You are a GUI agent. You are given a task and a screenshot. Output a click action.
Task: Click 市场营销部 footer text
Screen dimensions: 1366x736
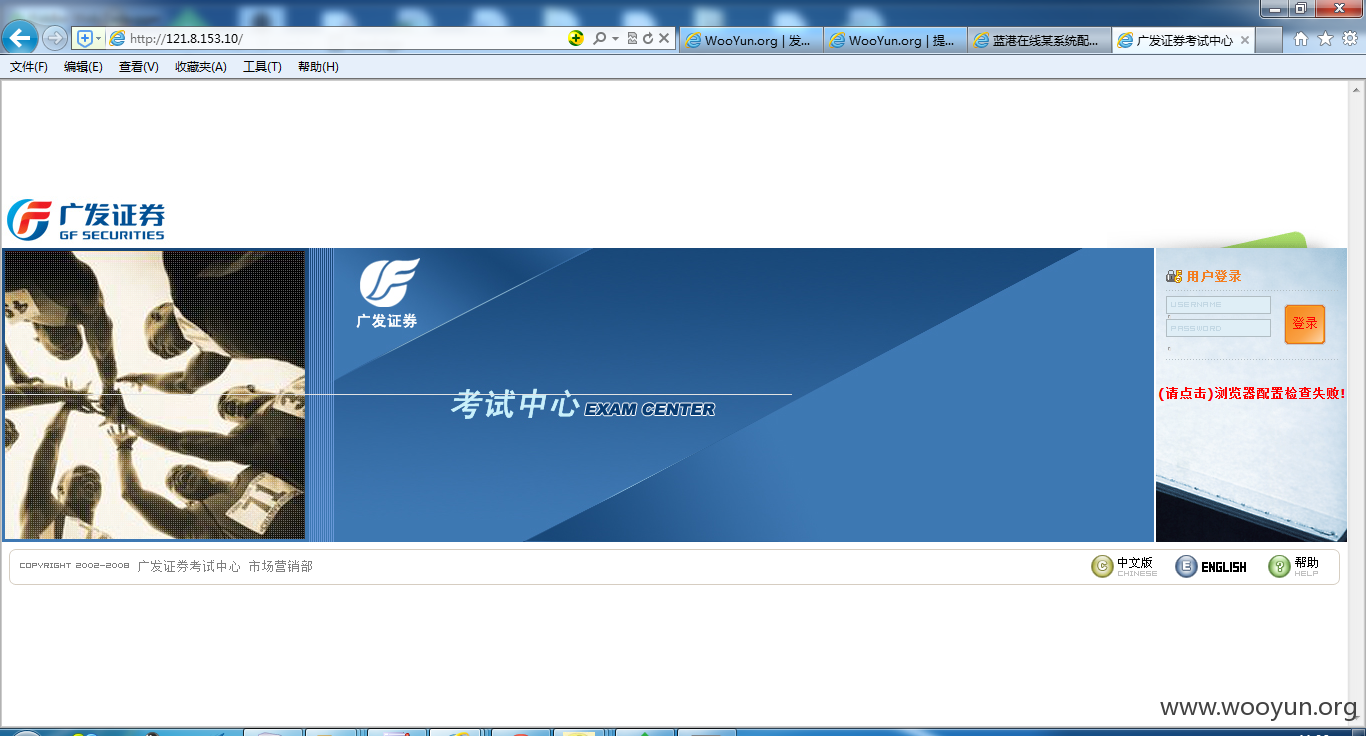point(280,566)
